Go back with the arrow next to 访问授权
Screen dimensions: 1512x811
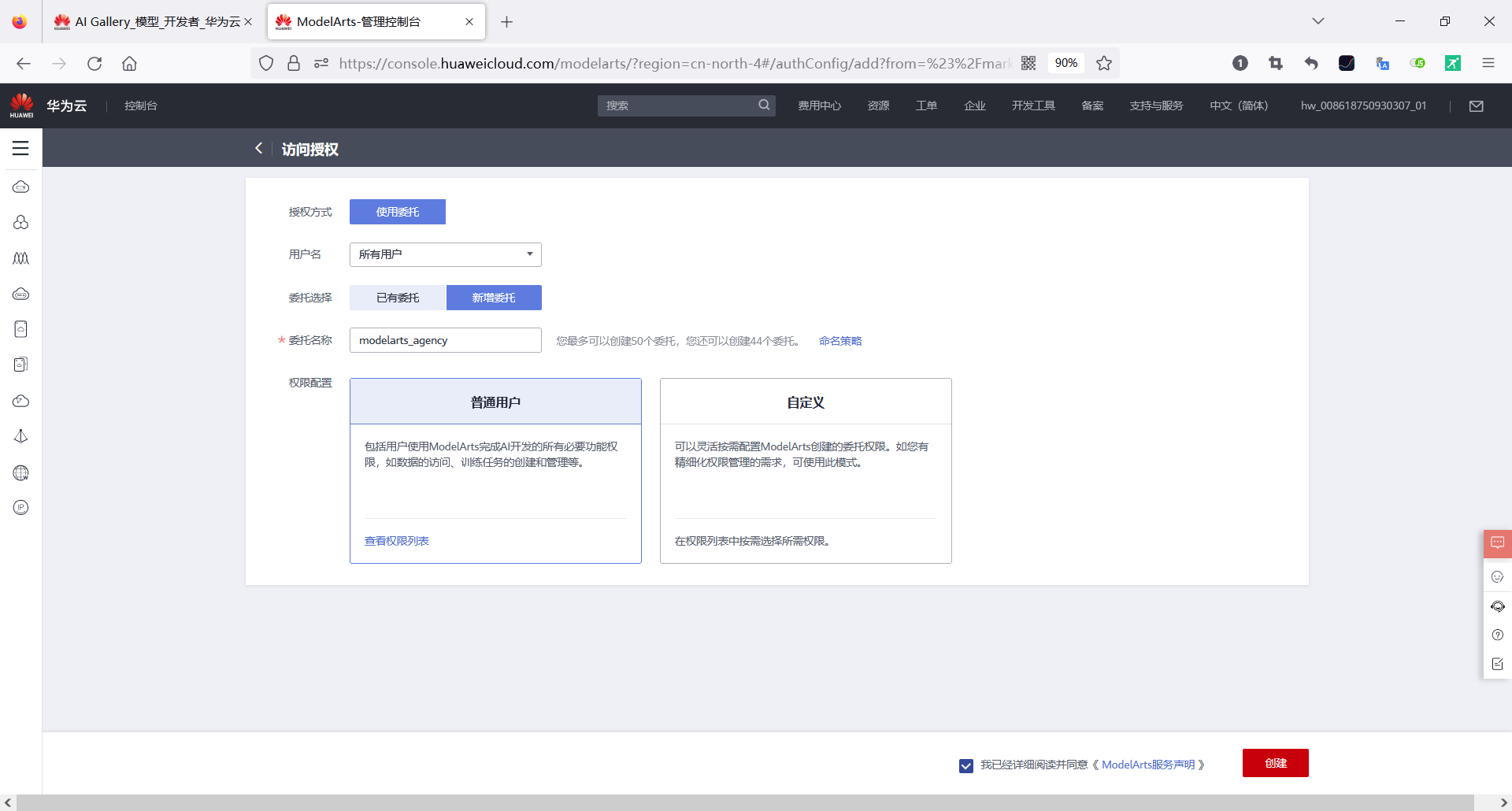(x=258, y=148)
